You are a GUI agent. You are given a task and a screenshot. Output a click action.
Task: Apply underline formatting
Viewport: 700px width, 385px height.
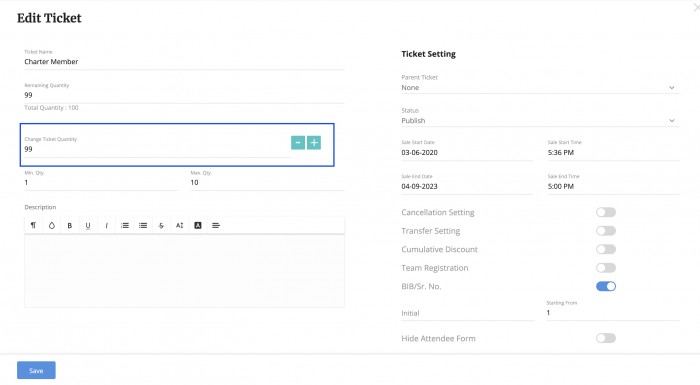(x=88, y=226)
